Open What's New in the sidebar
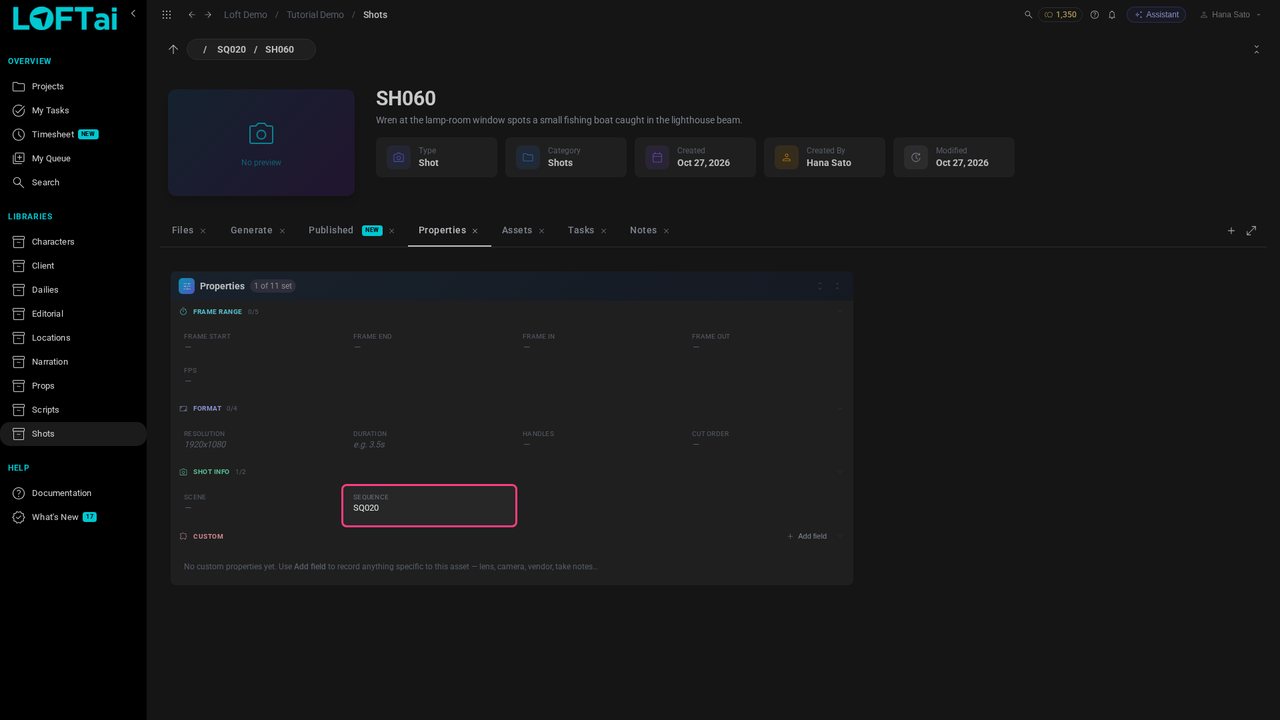The width and height of the screenshot is (1280, 720). coord(73,517)
